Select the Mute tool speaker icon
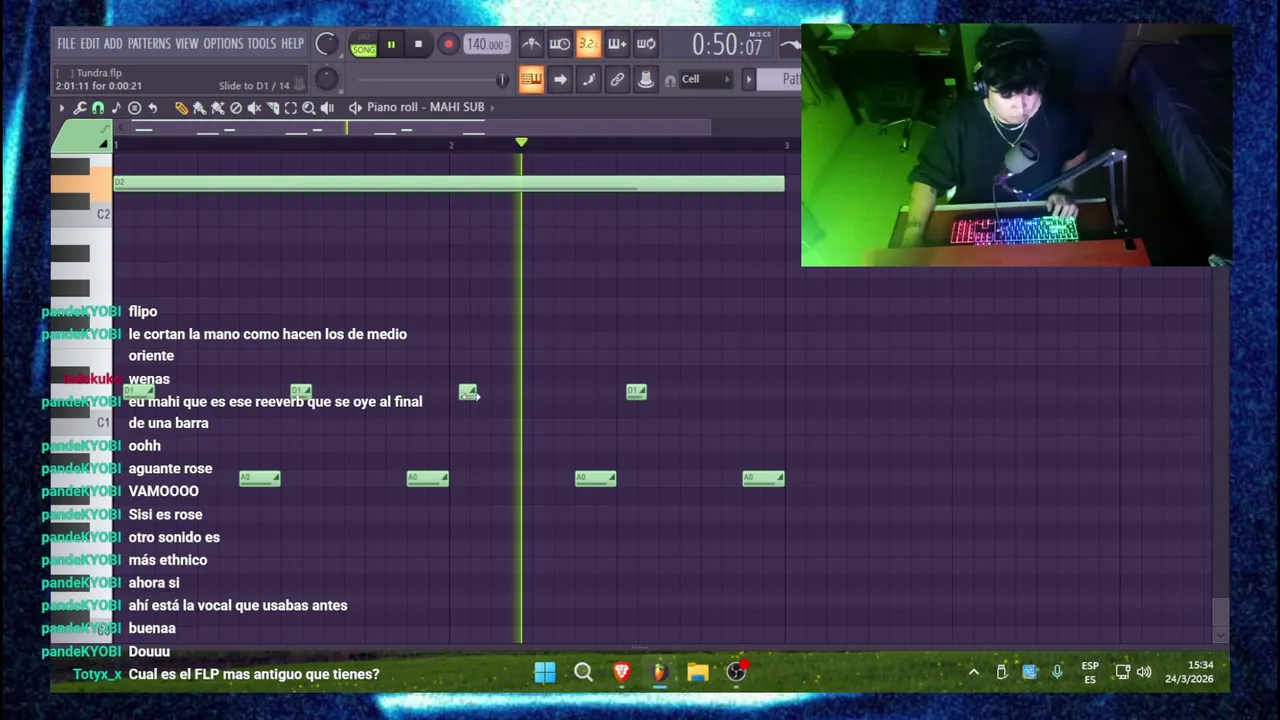Image resolution: width=1280 pixels, height=720 pixels. 254,107
